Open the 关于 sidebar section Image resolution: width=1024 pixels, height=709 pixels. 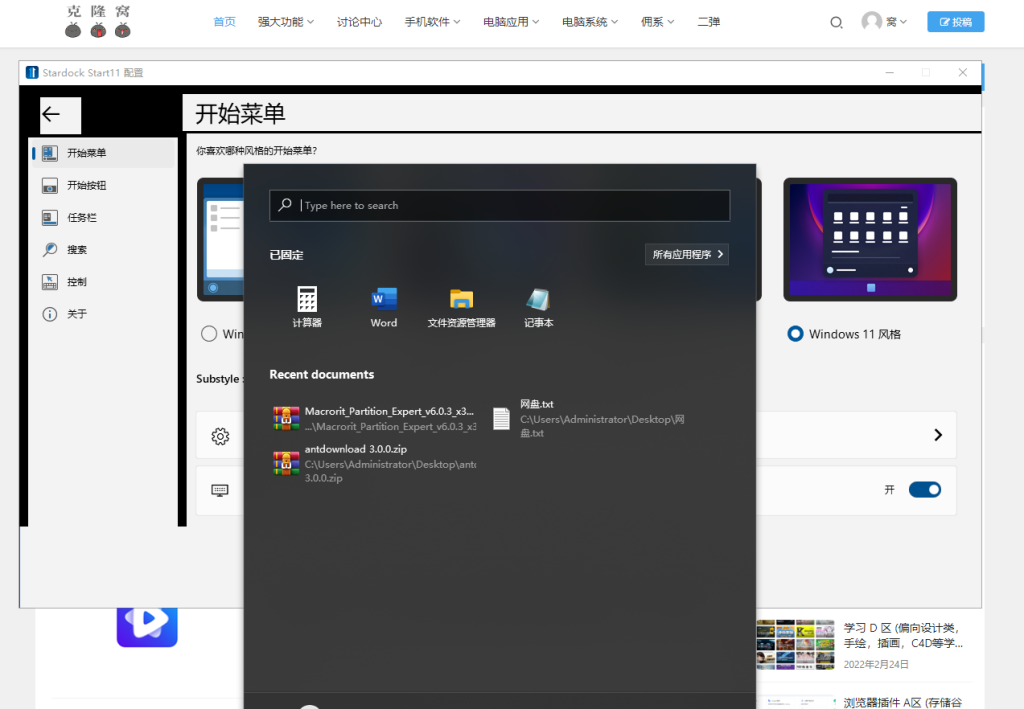[103, 314]
